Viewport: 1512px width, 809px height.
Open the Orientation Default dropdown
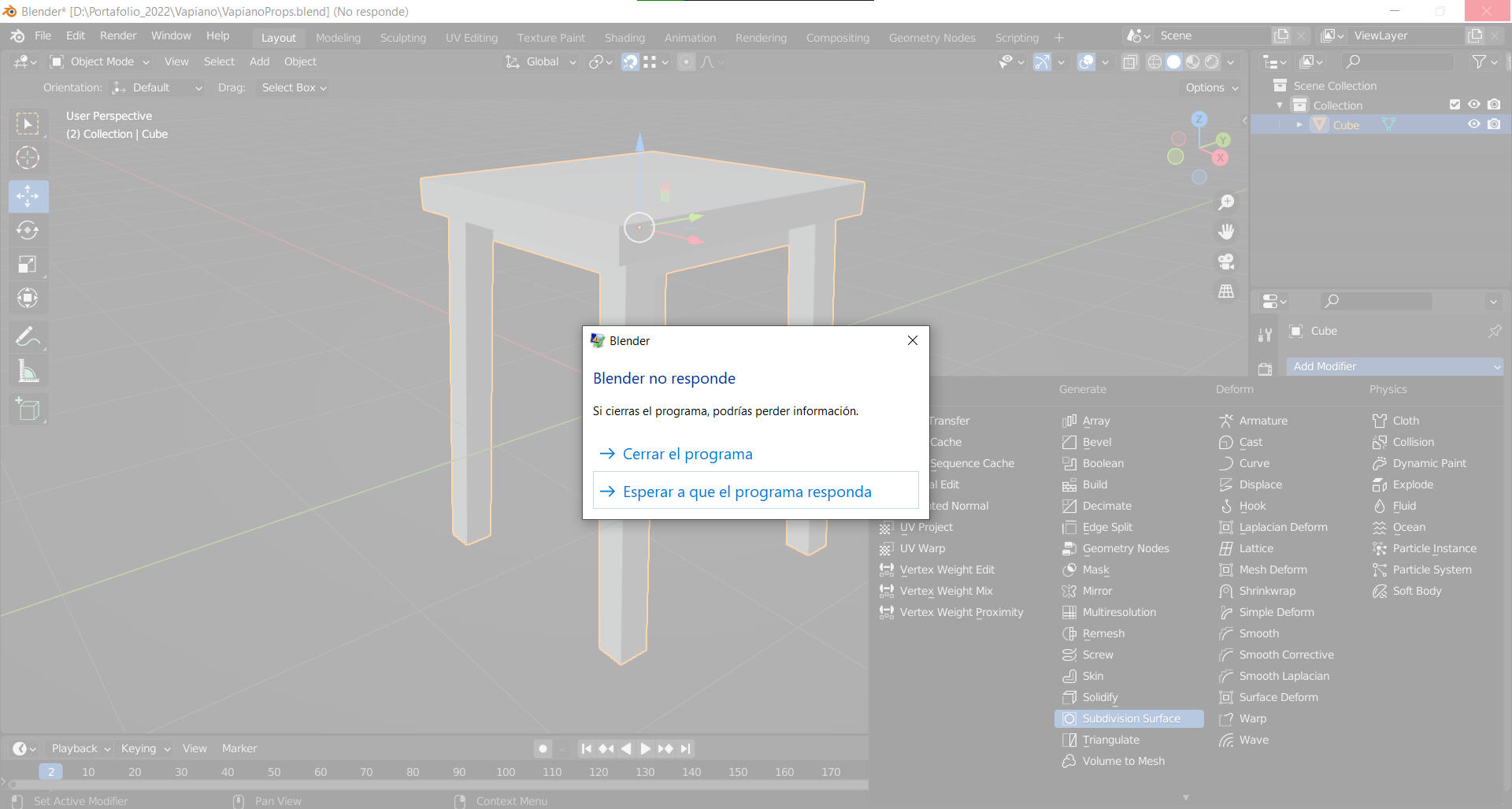pos(157,87)
